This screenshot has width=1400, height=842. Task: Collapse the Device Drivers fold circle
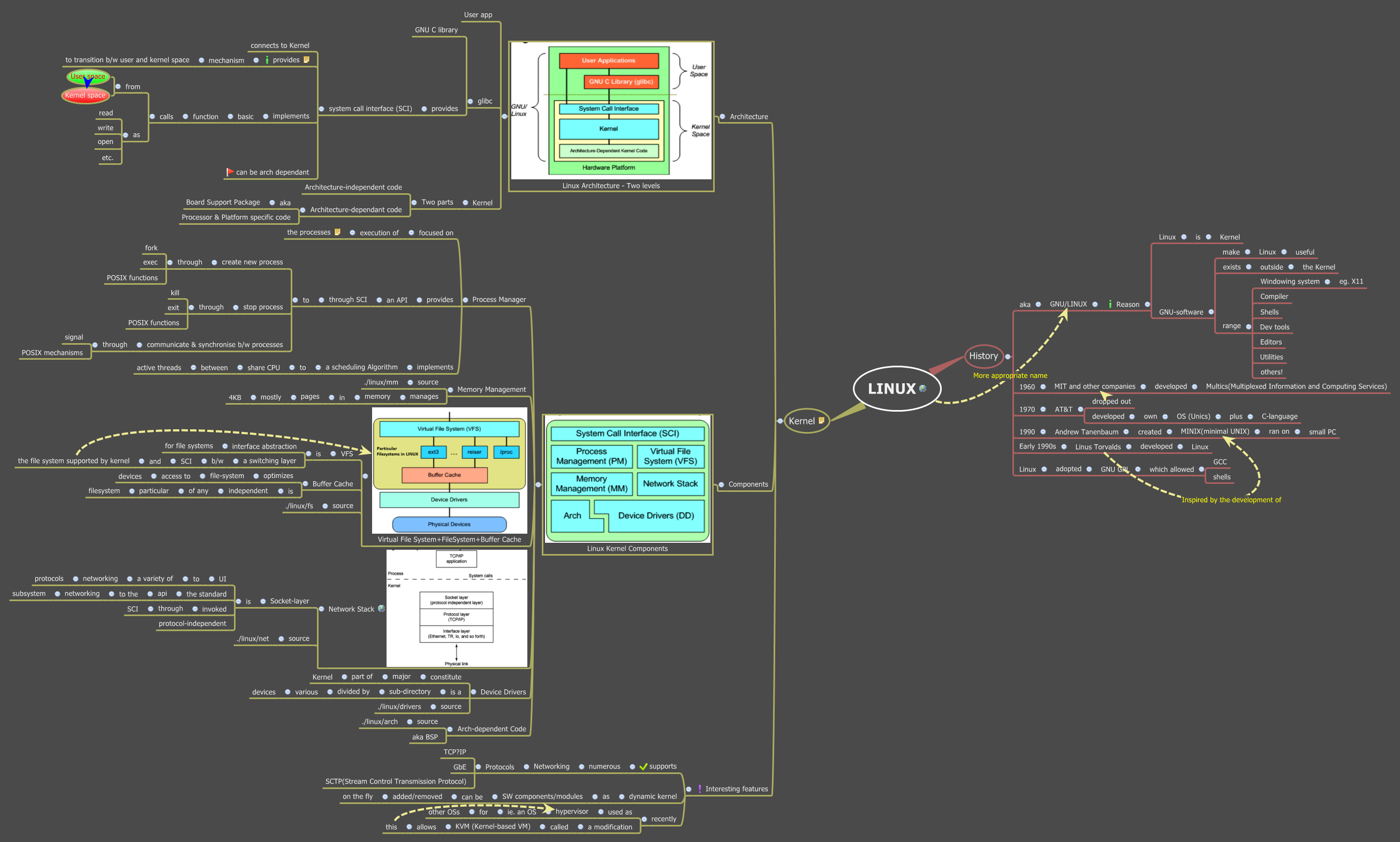[473, 692]
